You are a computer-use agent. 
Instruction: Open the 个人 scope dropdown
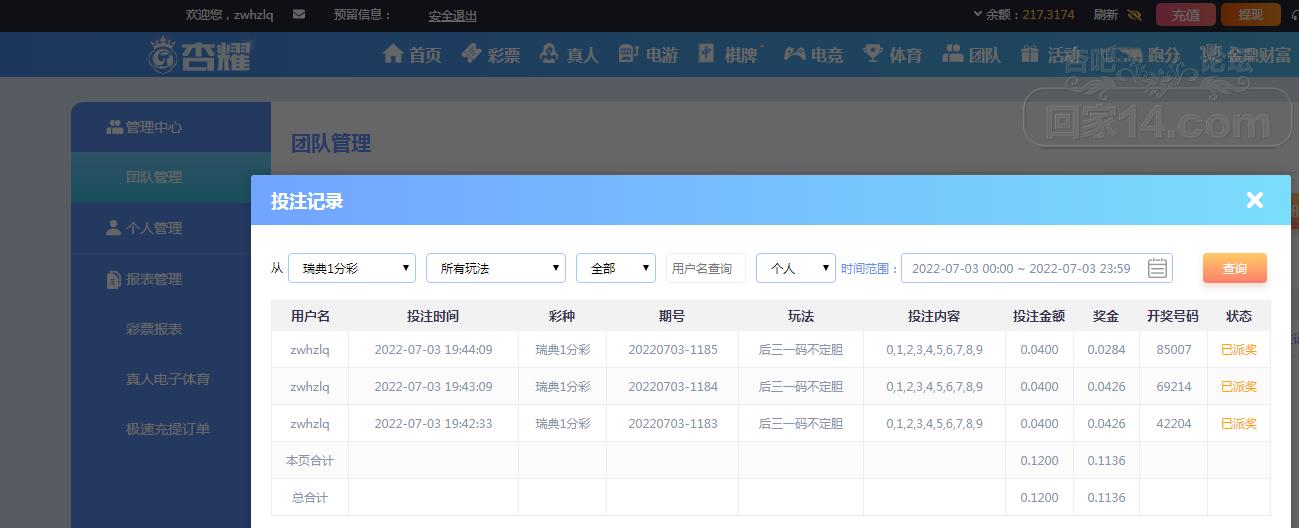click(x=795, y=268)
